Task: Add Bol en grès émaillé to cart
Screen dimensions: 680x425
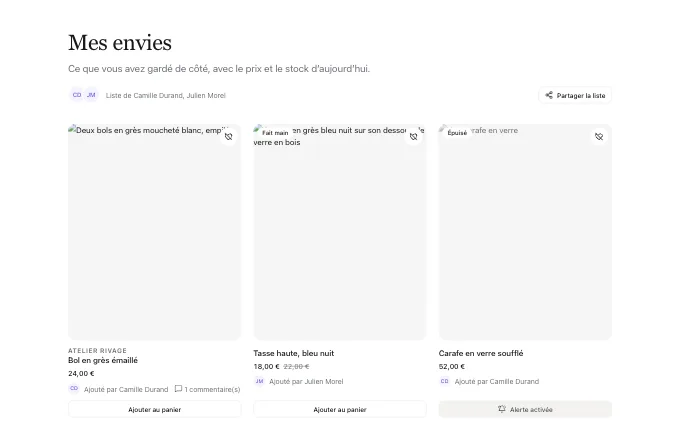Action: [x=154, y=409]
